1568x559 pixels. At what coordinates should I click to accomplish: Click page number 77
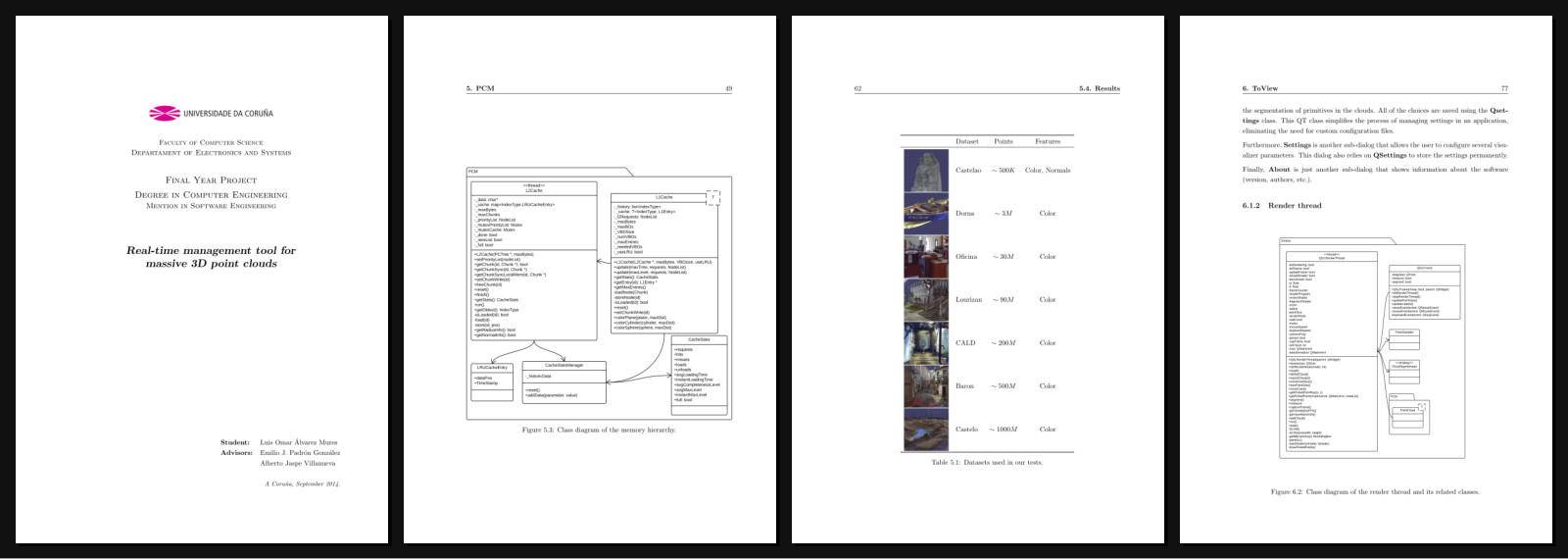click(x=1504, y=88)
